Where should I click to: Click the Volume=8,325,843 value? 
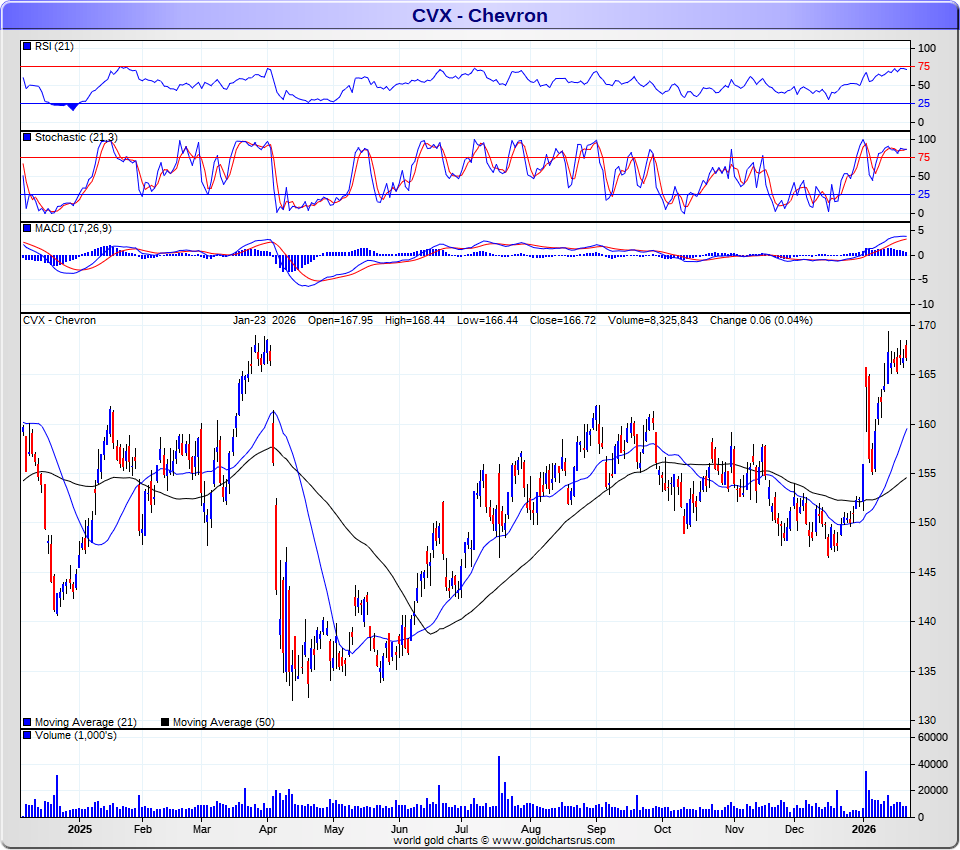tap(653, 320)
